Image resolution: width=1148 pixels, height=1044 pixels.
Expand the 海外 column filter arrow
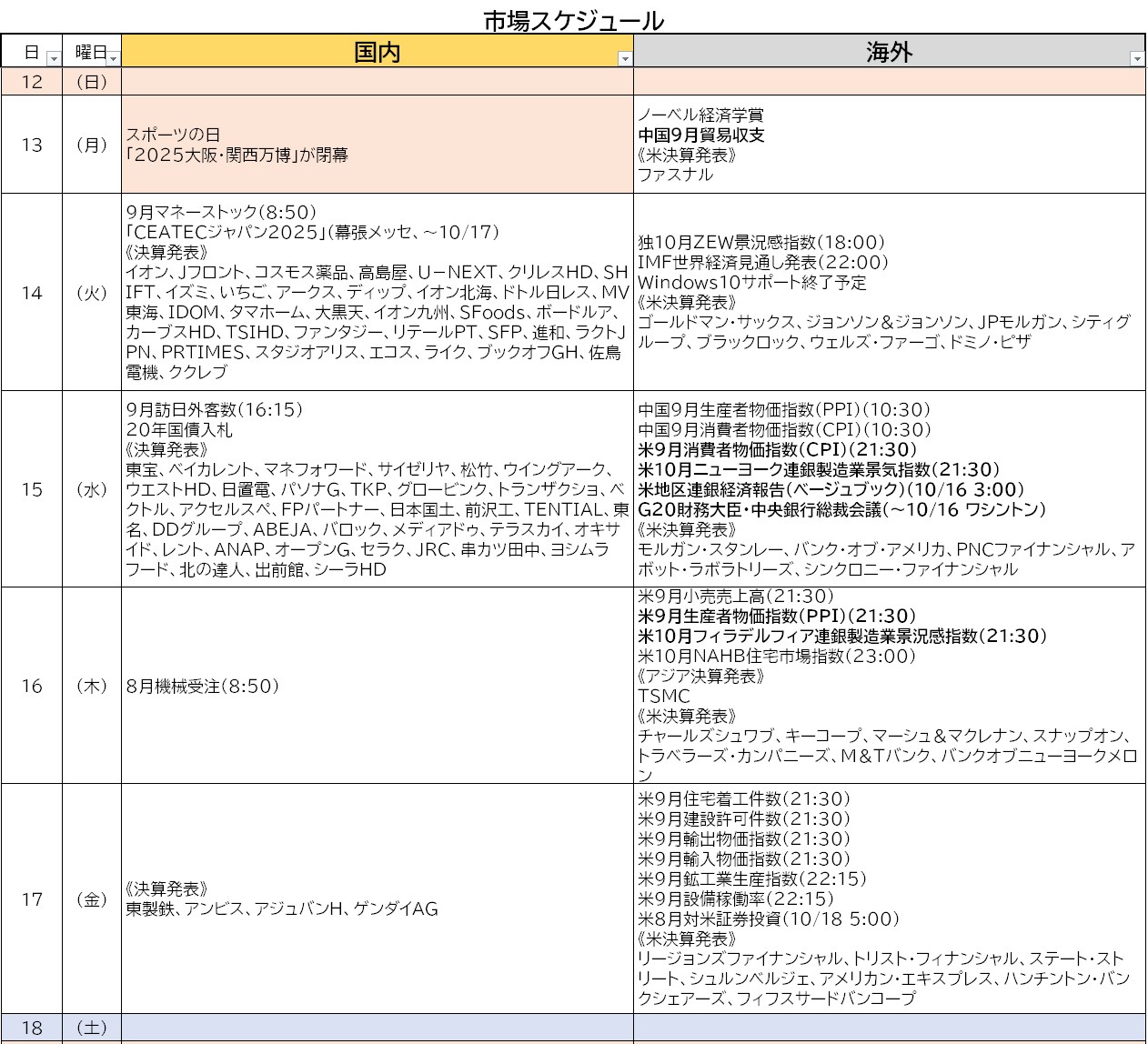(1136, 59)
